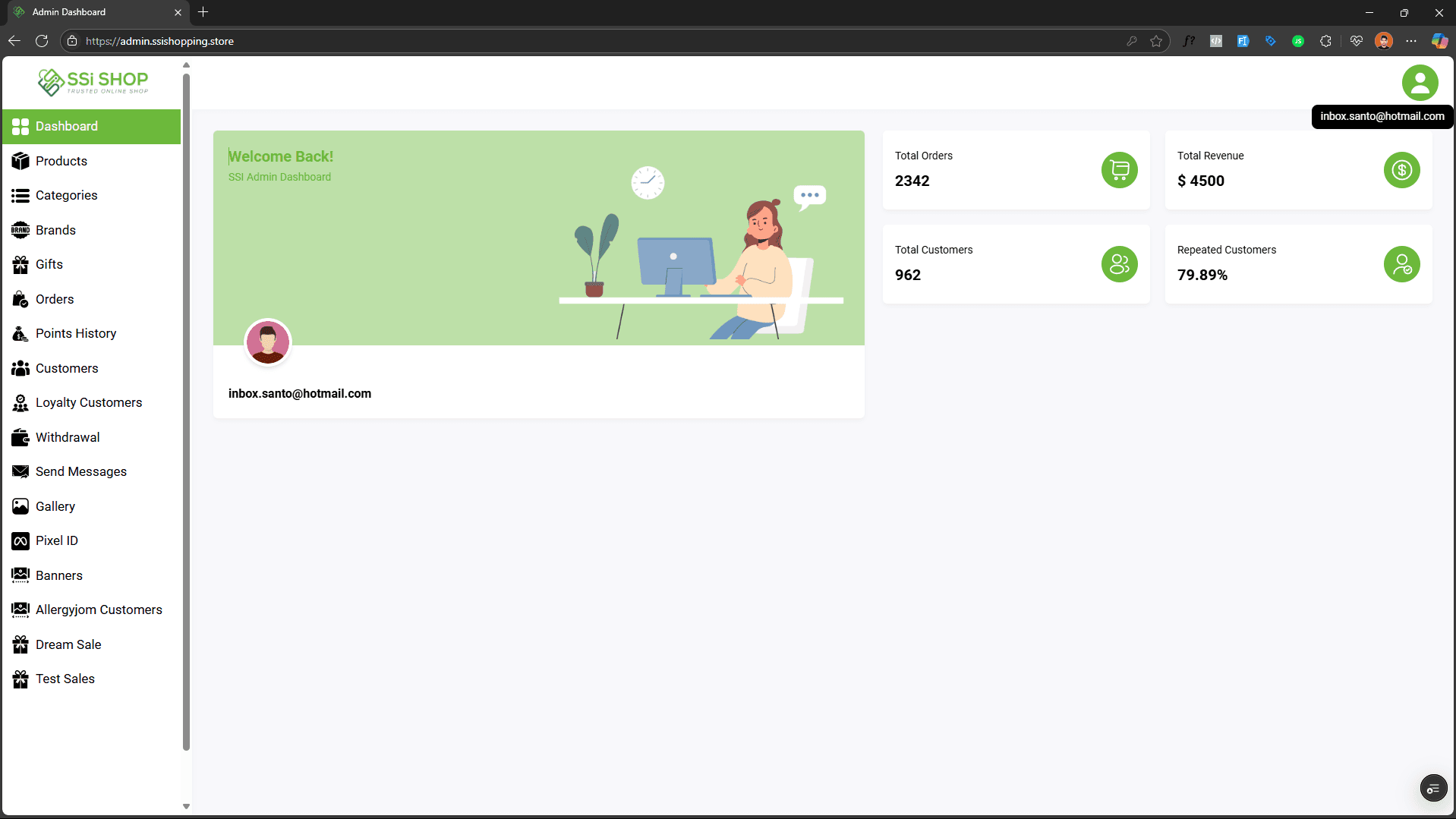The width and height of the screenshot is (1456, 819).
Task: Click the Total Revenue dollar badge
Action: coord(1401,170)
